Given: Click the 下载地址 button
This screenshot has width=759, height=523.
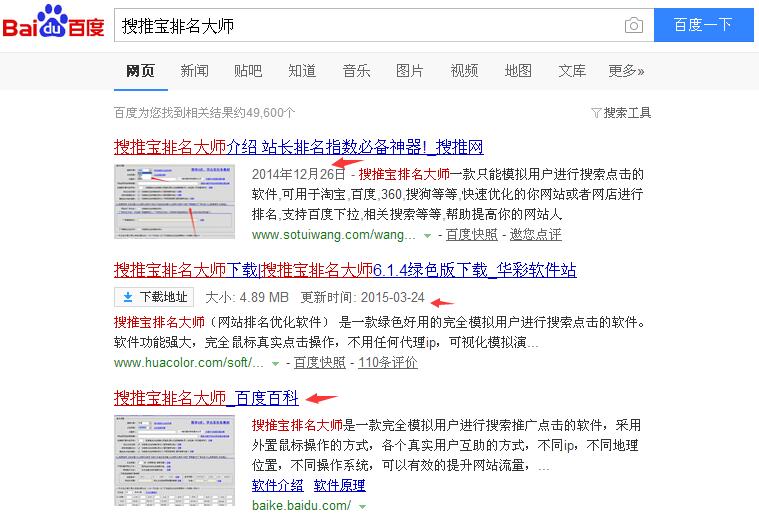Looking at the screenshot, I should coord(154,297).
